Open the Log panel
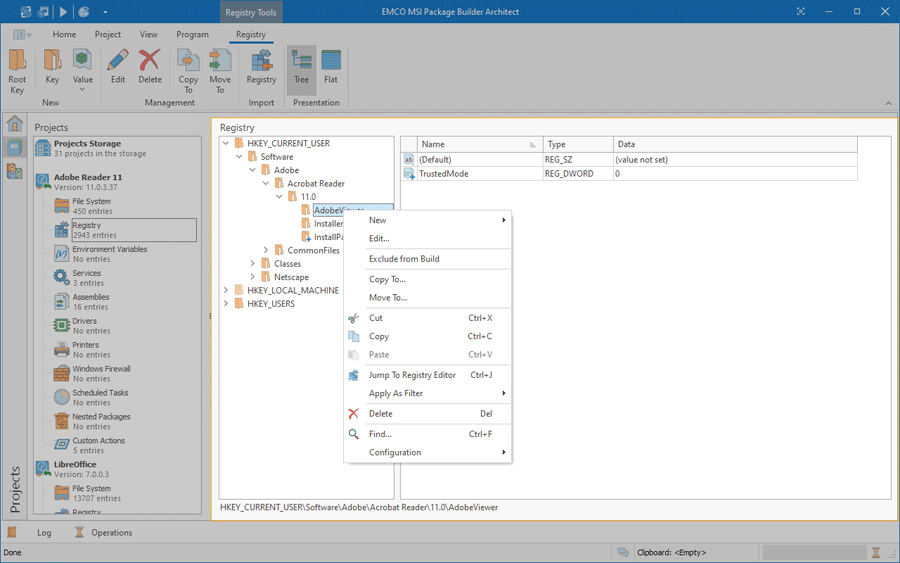 click(x=44, y=533)
